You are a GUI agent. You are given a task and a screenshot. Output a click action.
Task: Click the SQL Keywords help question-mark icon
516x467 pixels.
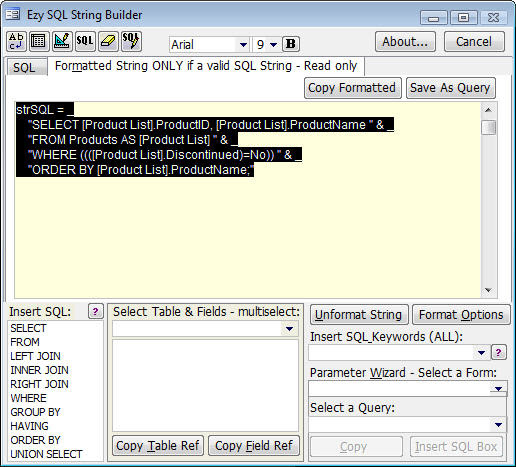pyautogui.click(x=499, y=352)
